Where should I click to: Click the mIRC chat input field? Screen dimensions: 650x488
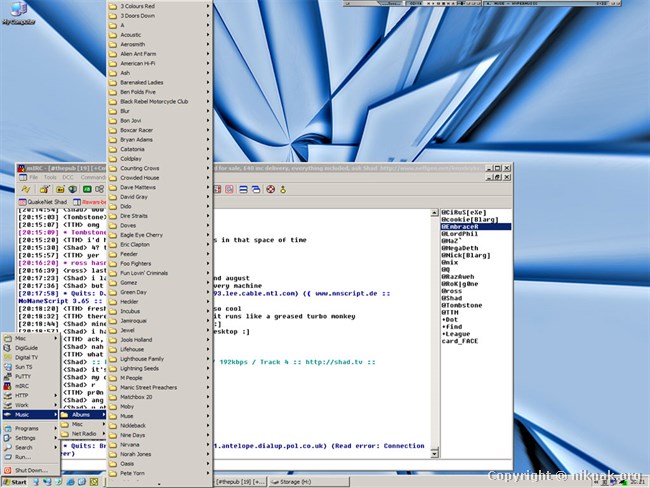coord(363,465)
